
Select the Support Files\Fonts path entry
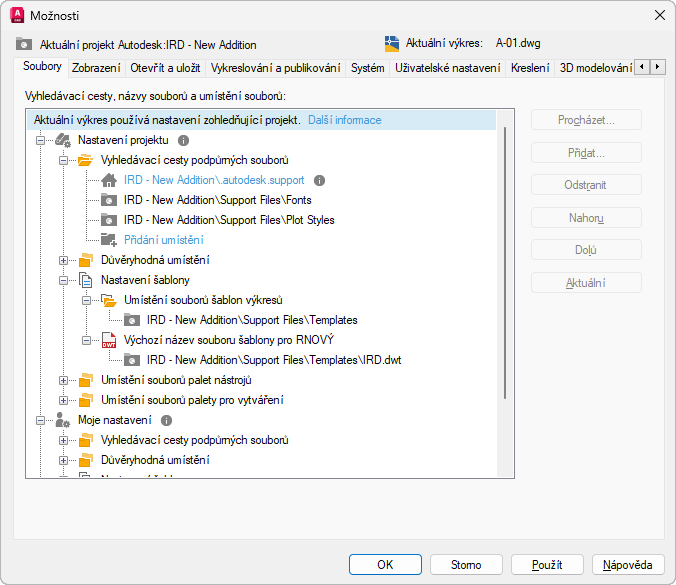pyautogui.click(x=217, y=200)
